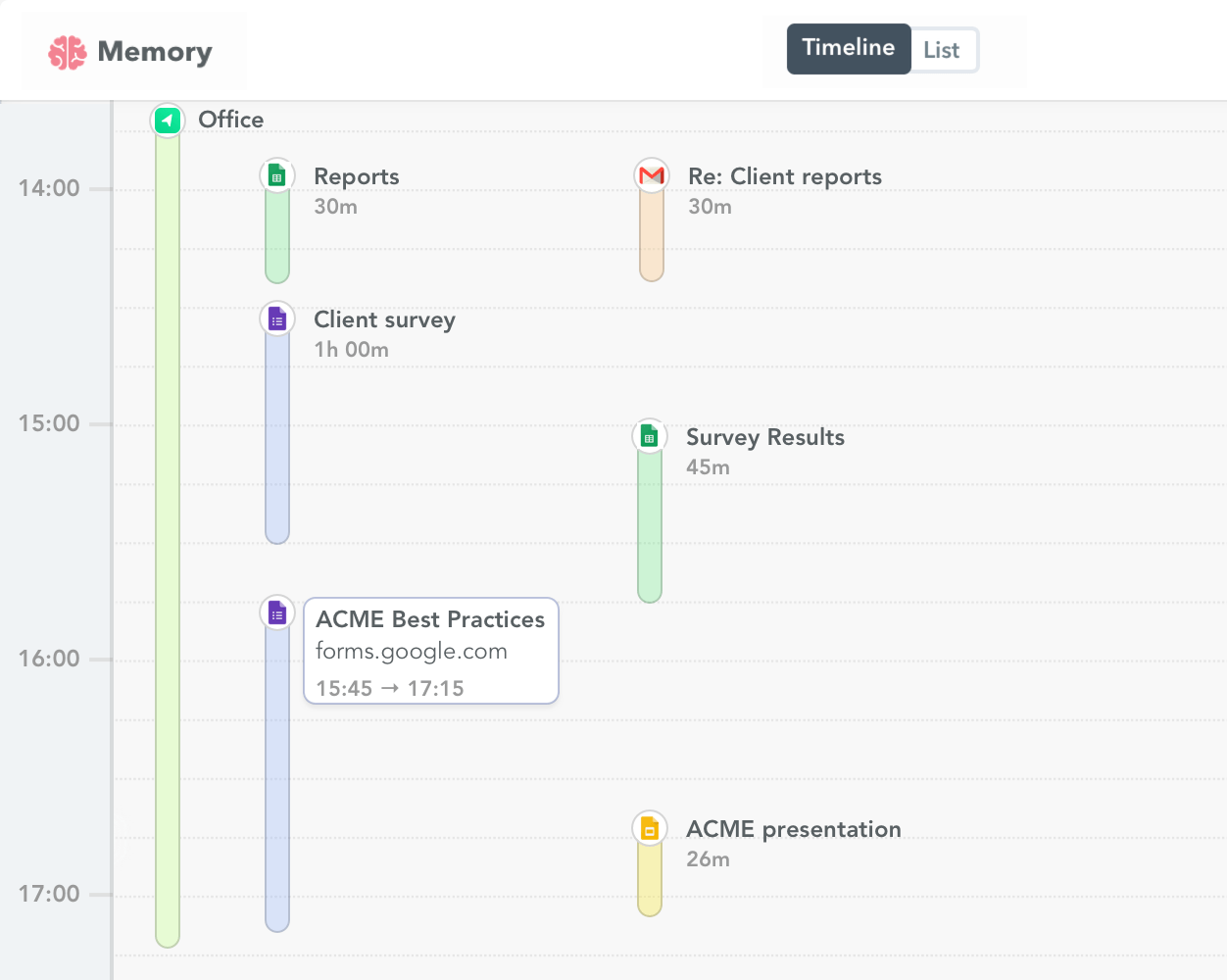Click the Google Forms icon on Client survey
The height and width of the screenshot is (980, 1227).
point(276,318)
